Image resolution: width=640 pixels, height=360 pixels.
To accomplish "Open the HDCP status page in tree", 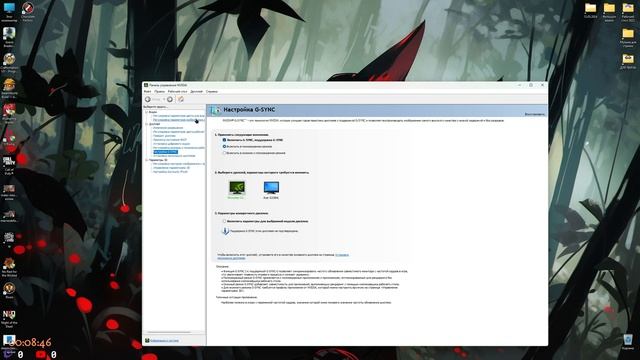I will click(170, 140).
